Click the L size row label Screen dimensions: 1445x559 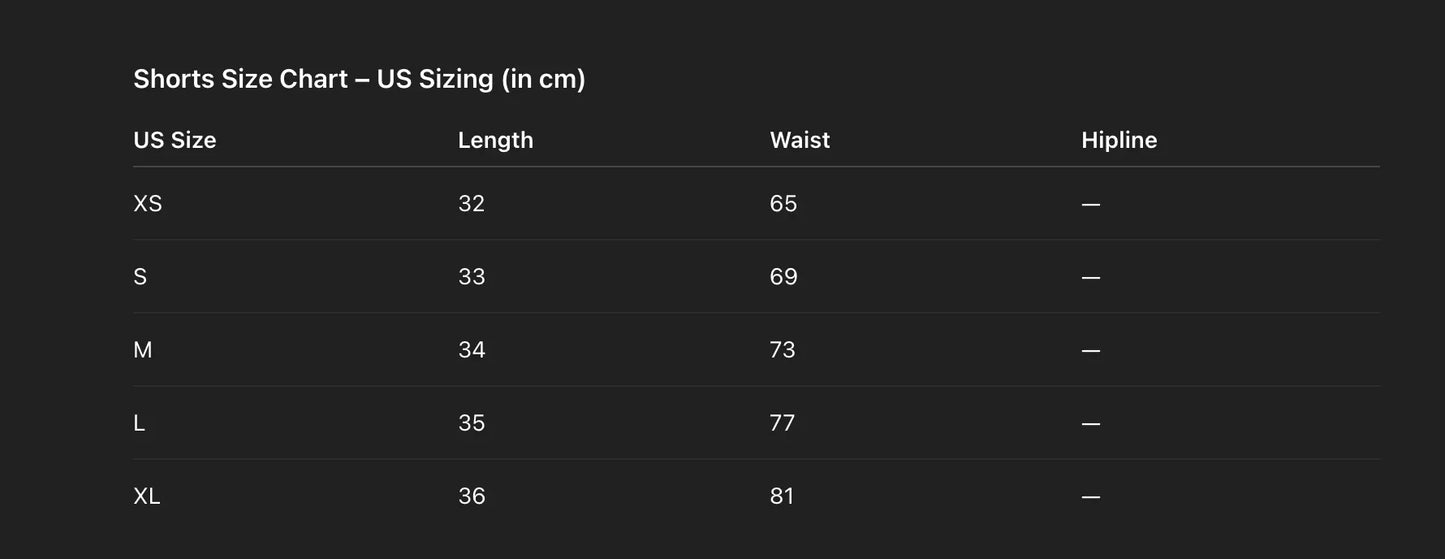point(139,423)
